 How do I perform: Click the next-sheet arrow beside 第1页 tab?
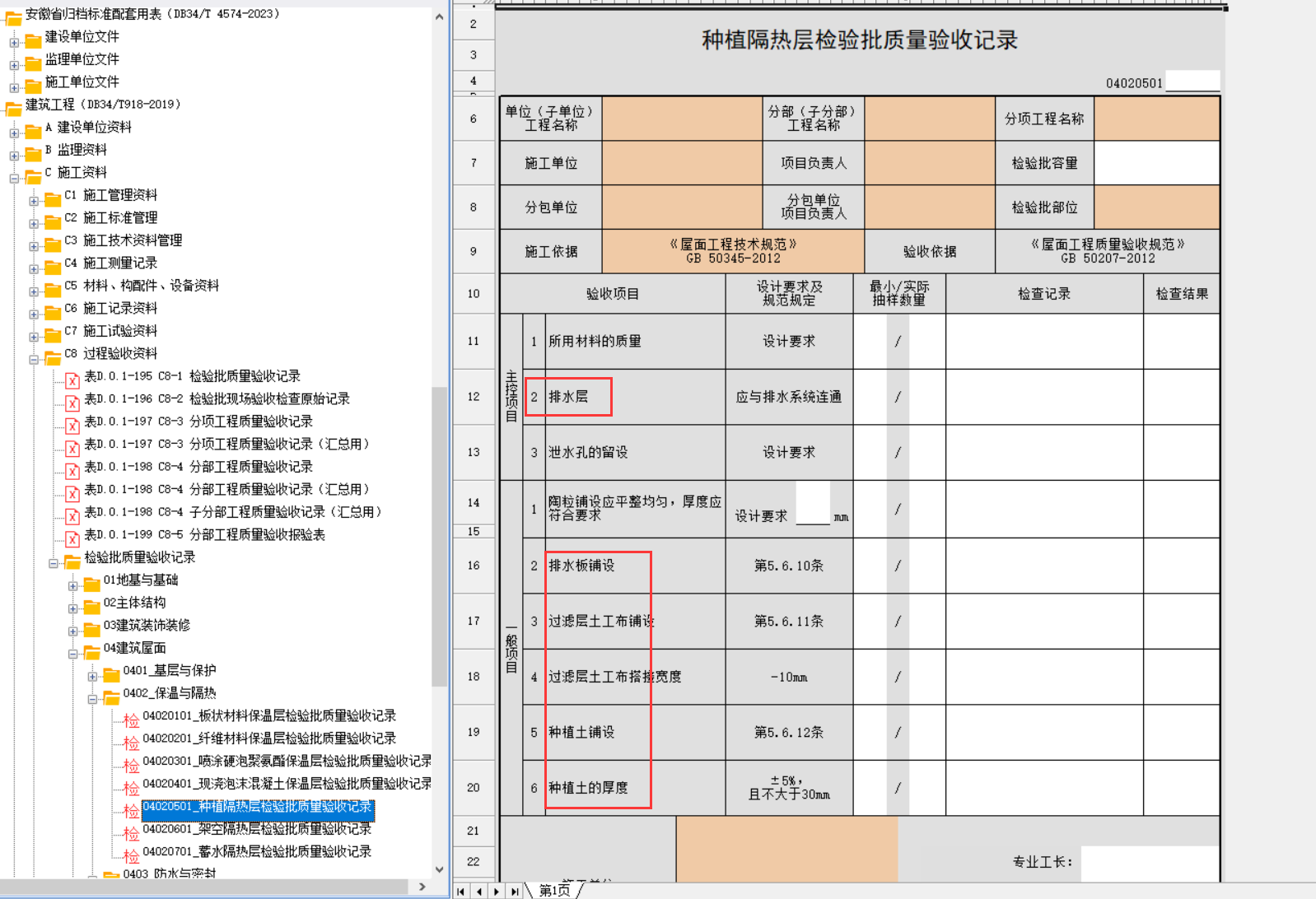[x=497, y=891]
